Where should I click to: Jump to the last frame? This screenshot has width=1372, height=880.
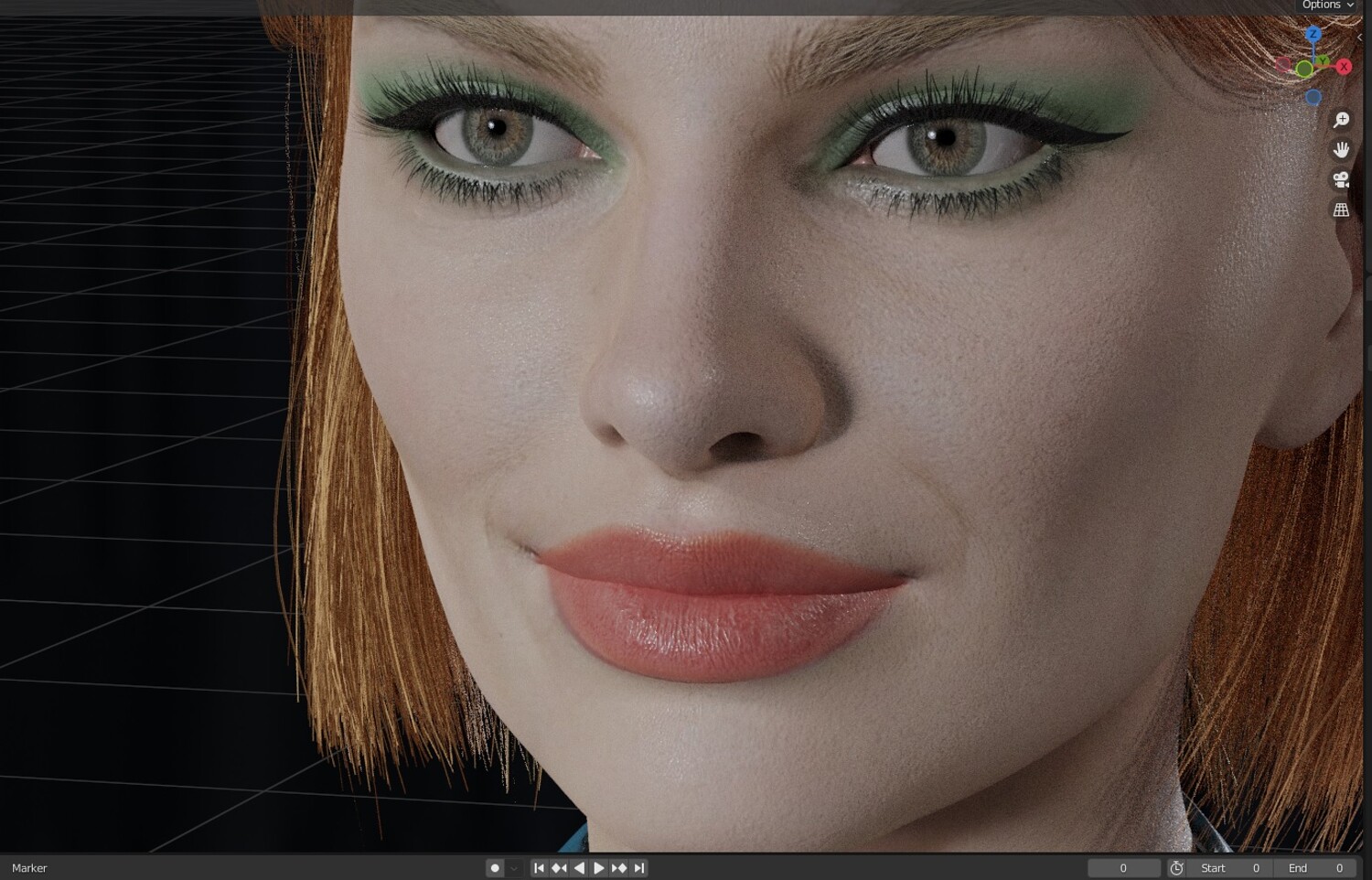pos(639,868)
